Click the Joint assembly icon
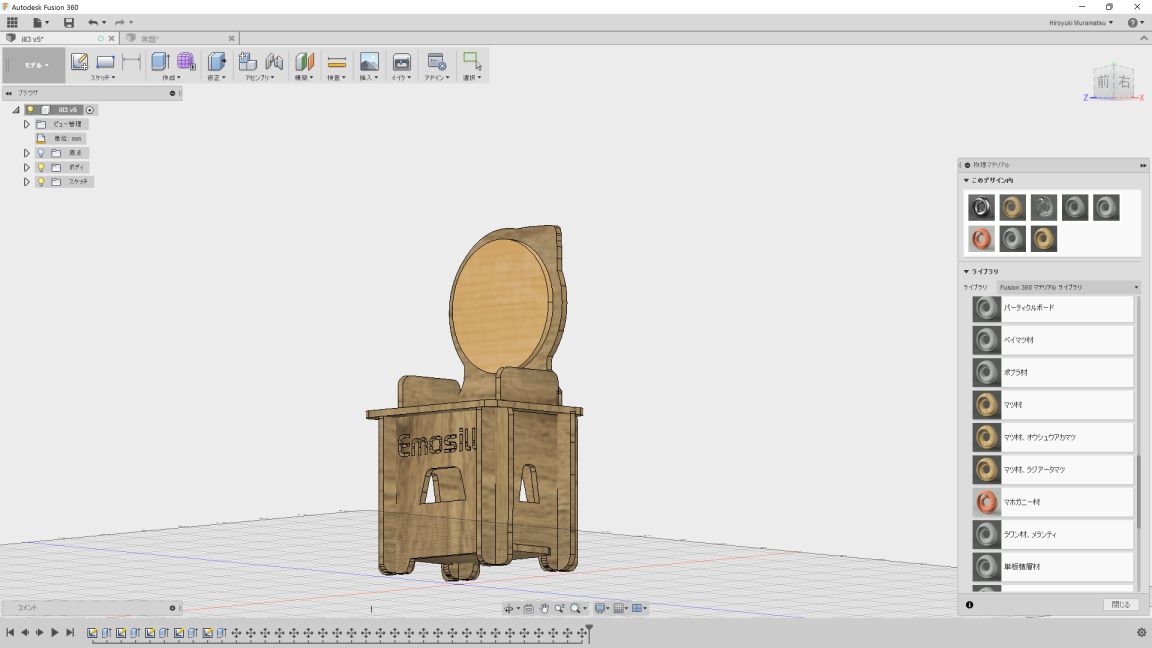 [274, 62]
